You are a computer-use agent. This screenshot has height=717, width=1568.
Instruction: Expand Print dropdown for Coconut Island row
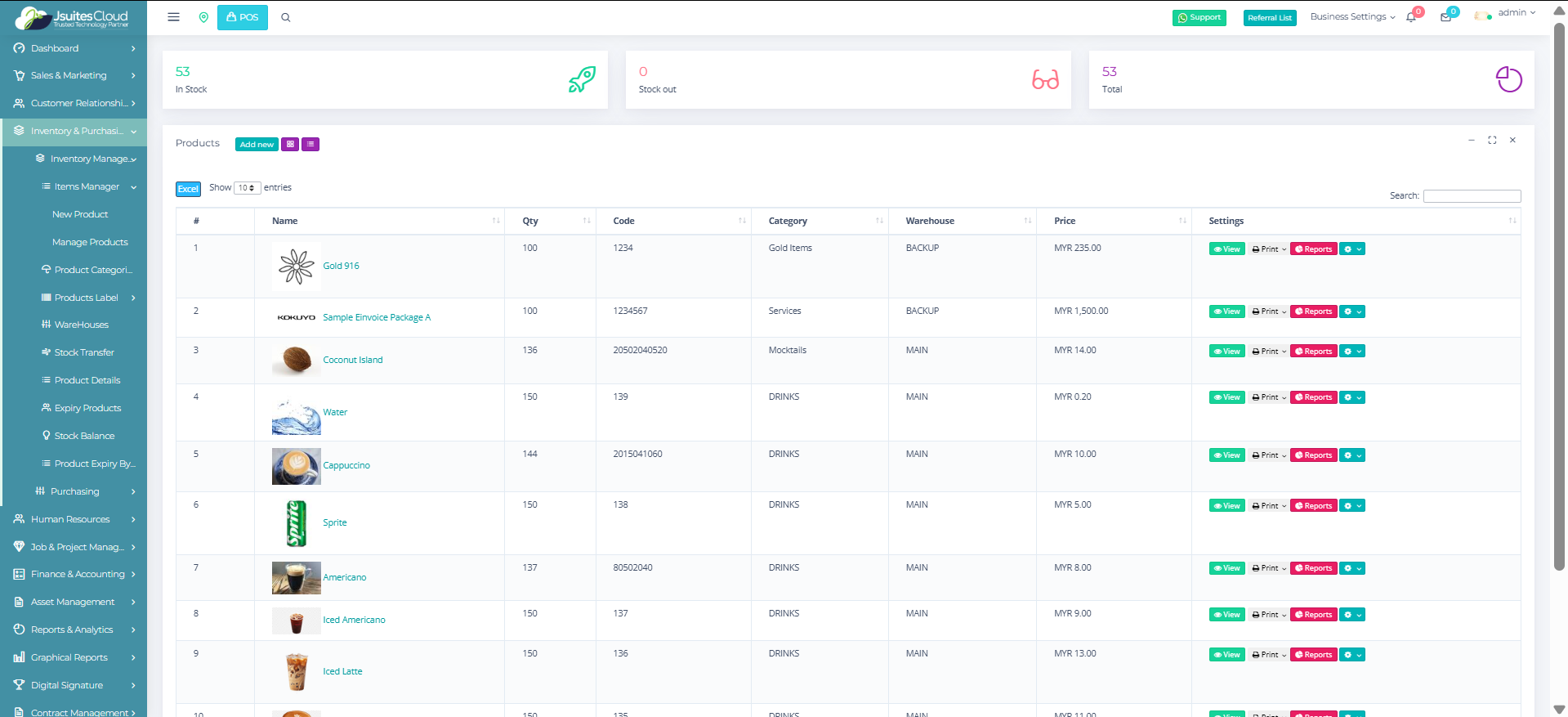click(x=1269, y=352)
